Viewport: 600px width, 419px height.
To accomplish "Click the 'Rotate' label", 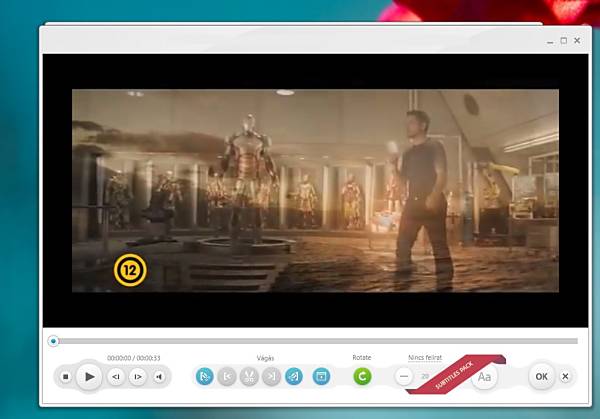I will 362,357.
